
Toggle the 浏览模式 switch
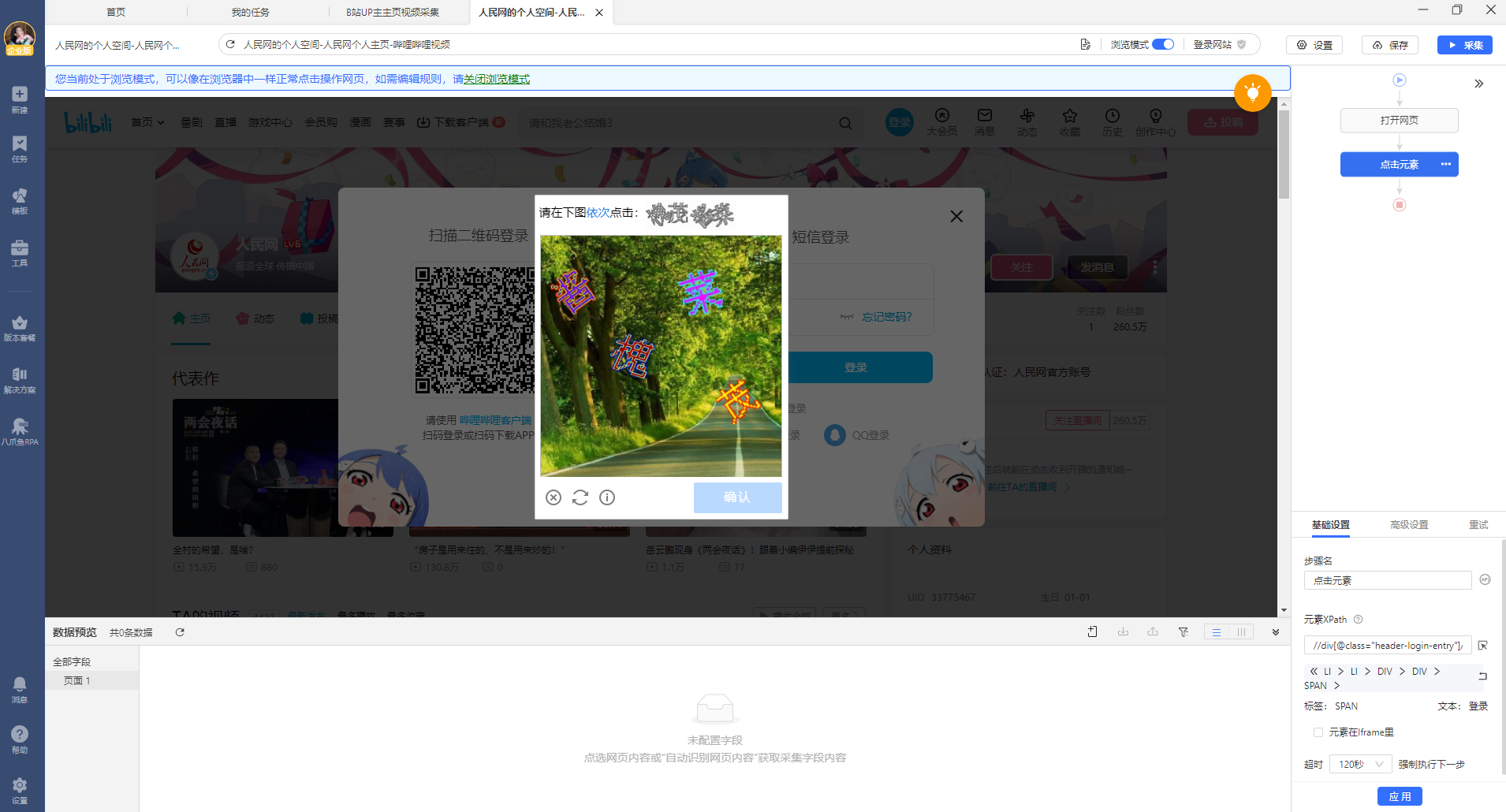pos(1163,44)
